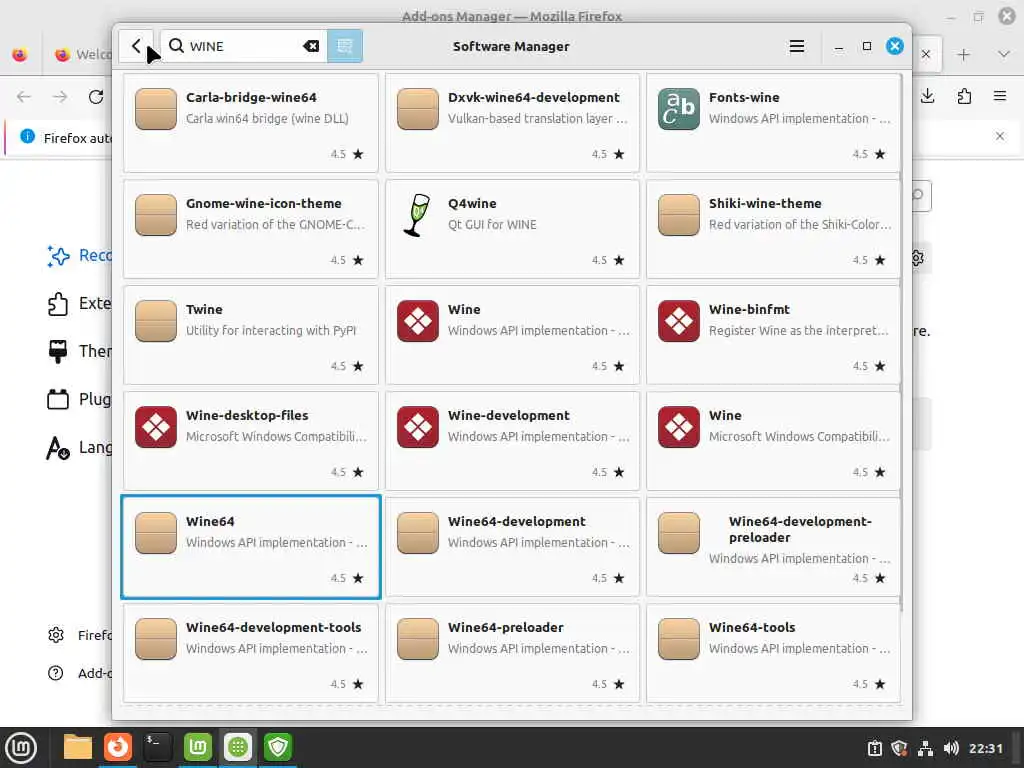The image size is (1024, 768).
Task: Open Wine64 package icon
Action: (156, 532)
